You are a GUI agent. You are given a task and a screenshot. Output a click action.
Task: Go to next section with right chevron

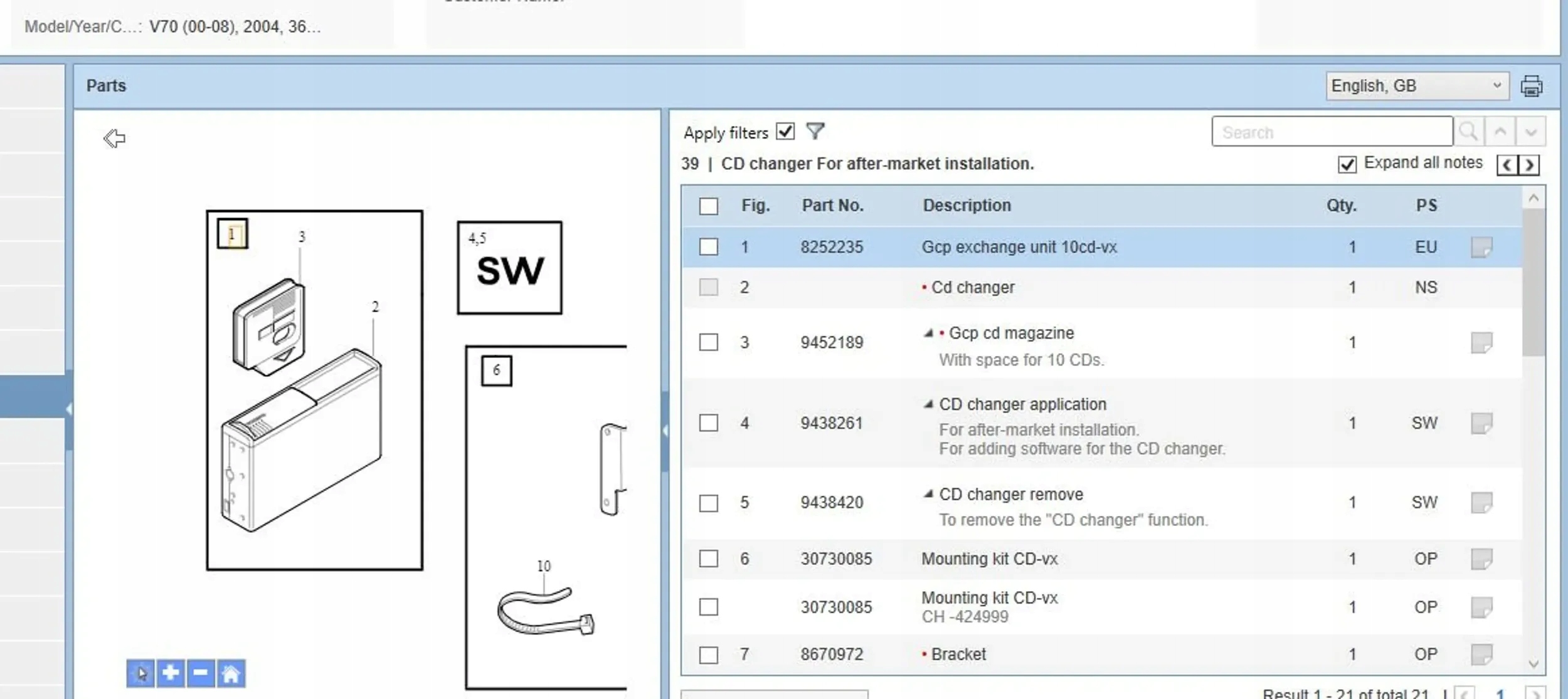[1530, 165]
